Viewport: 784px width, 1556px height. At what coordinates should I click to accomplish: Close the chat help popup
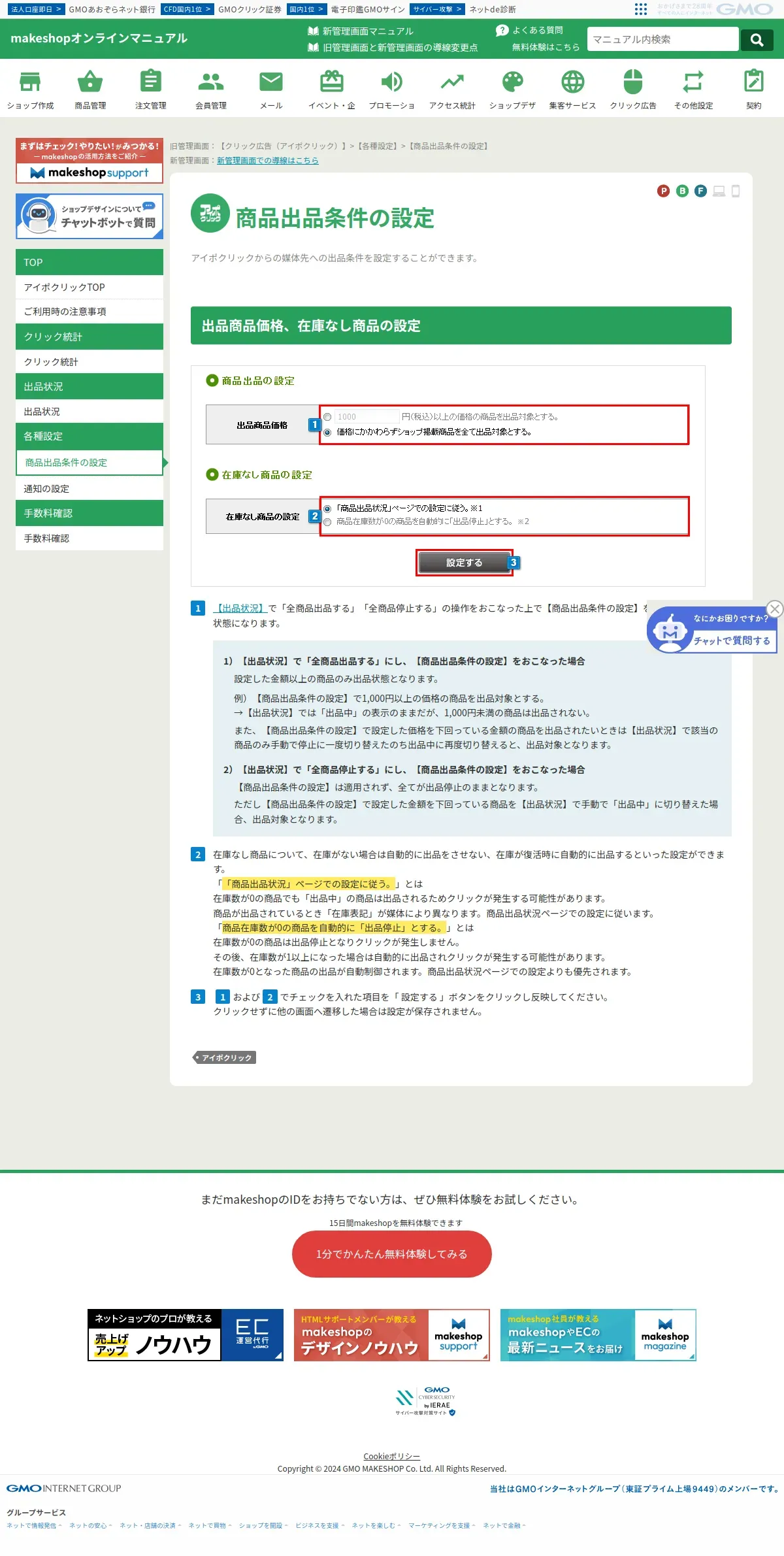(775, 609)
